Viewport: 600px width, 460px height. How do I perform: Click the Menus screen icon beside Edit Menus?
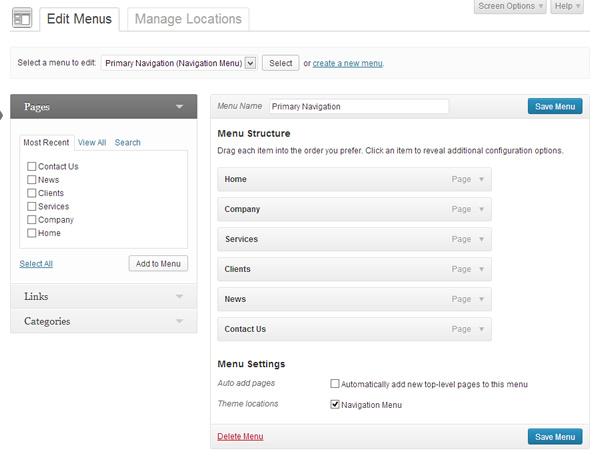[21, 19]
